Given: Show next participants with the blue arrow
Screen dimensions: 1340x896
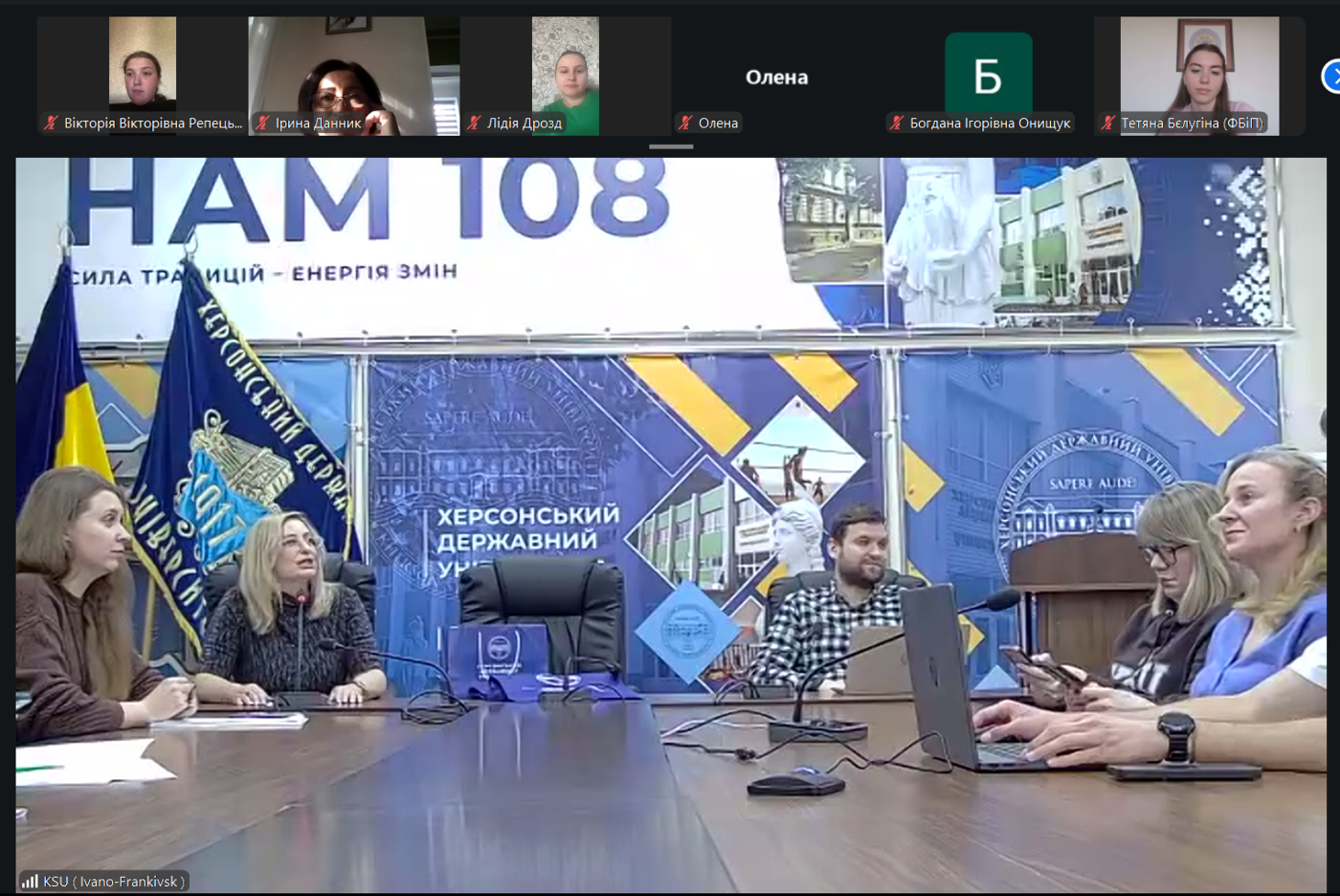Looking at the screenshot, I should point(1331,77).
